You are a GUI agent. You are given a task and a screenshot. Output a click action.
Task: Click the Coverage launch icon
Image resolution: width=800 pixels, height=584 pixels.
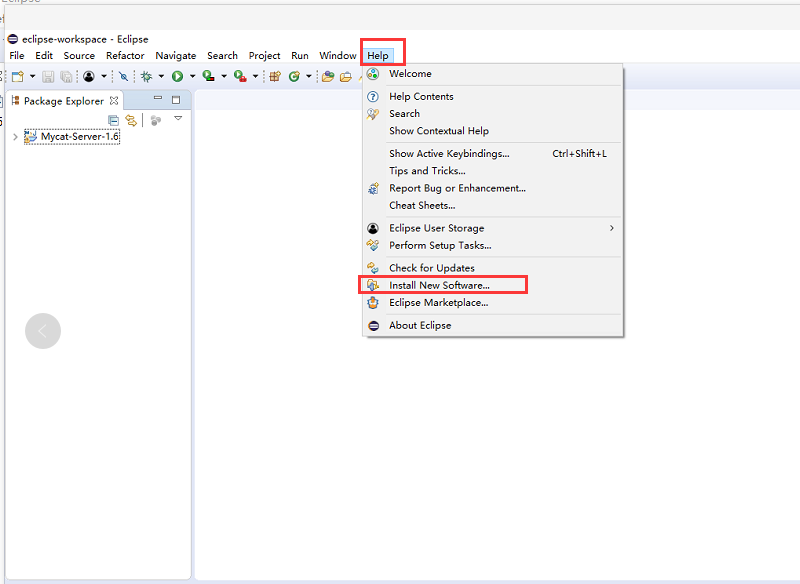209,77
